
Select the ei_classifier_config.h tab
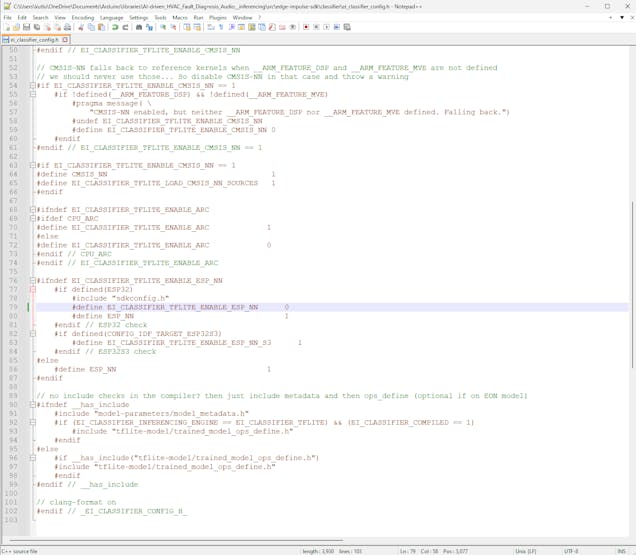tap(32, 39)
